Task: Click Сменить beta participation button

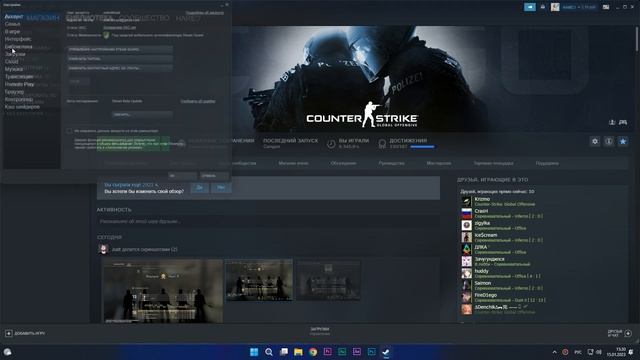Action: 142,115
